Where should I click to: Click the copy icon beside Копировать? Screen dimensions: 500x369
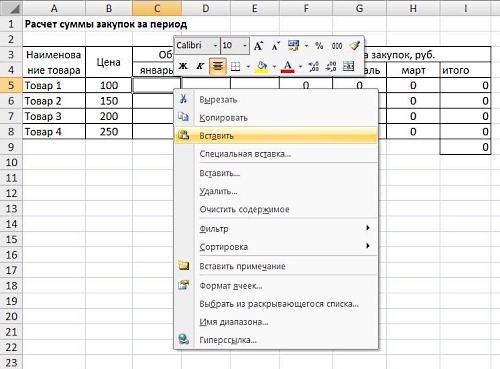(183, 117)
